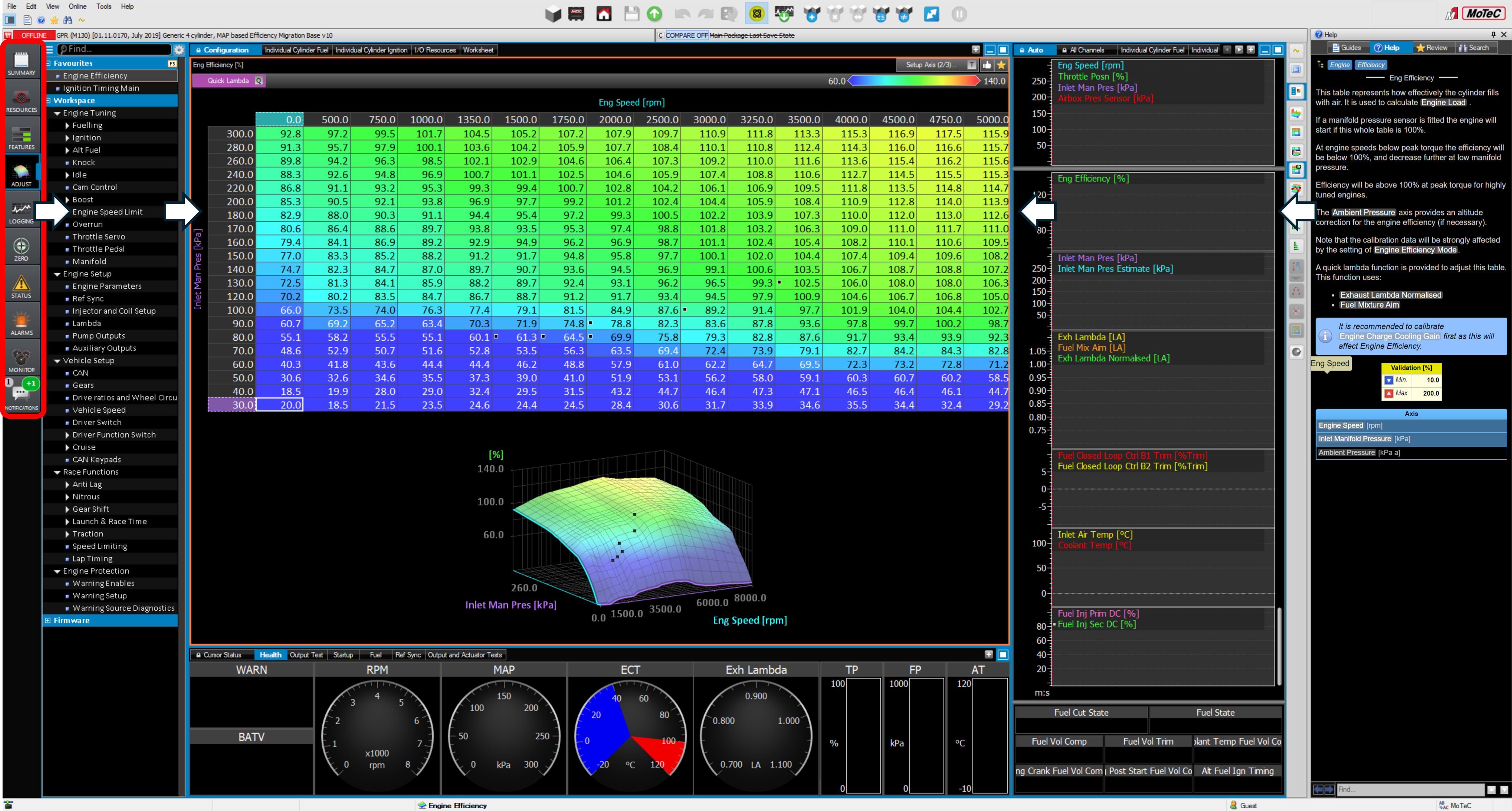1512x811 pixels.
Task: Toggle the favourite star on Eng Efficiency
Action: point(1001,65)
